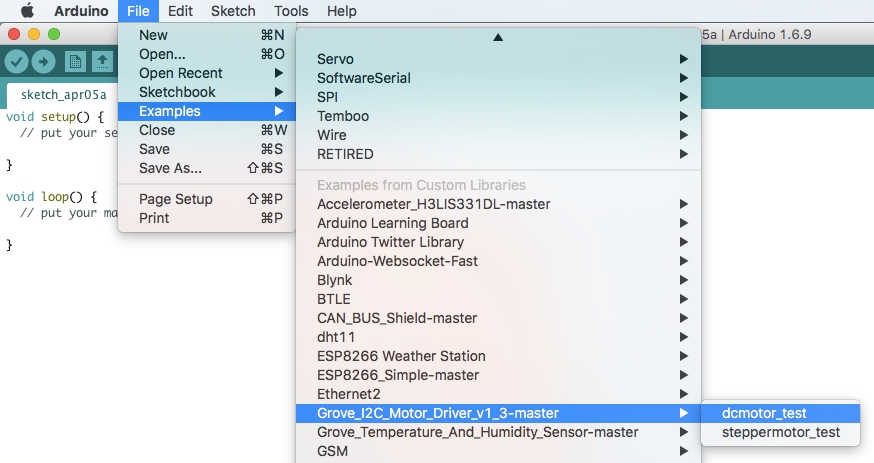Viewport: 874px width, 463px height.
Task: Click the Open sketch toolbar icon
Action: 102,62
